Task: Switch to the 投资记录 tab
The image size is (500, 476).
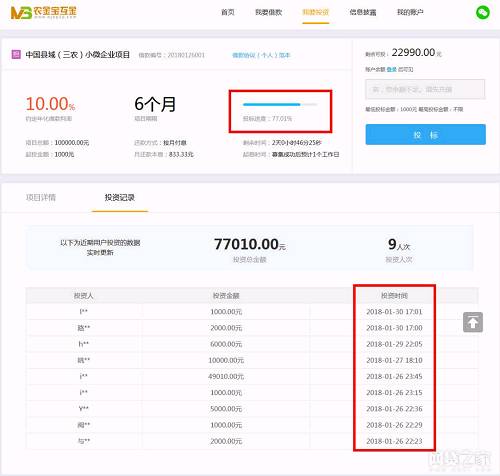Action: (120, 197)
